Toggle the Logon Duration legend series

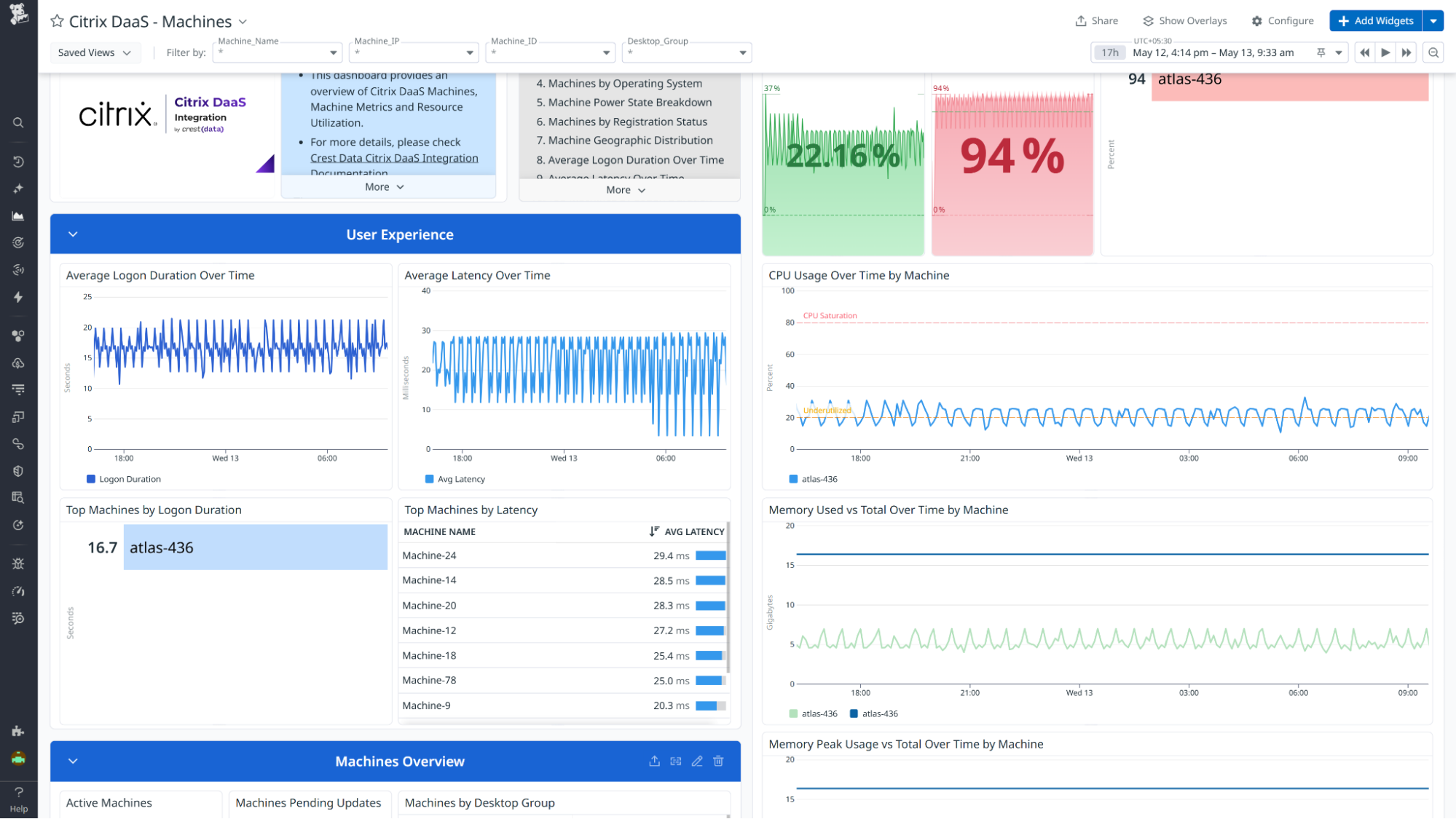pyautogui.click(x=124, y=479)
